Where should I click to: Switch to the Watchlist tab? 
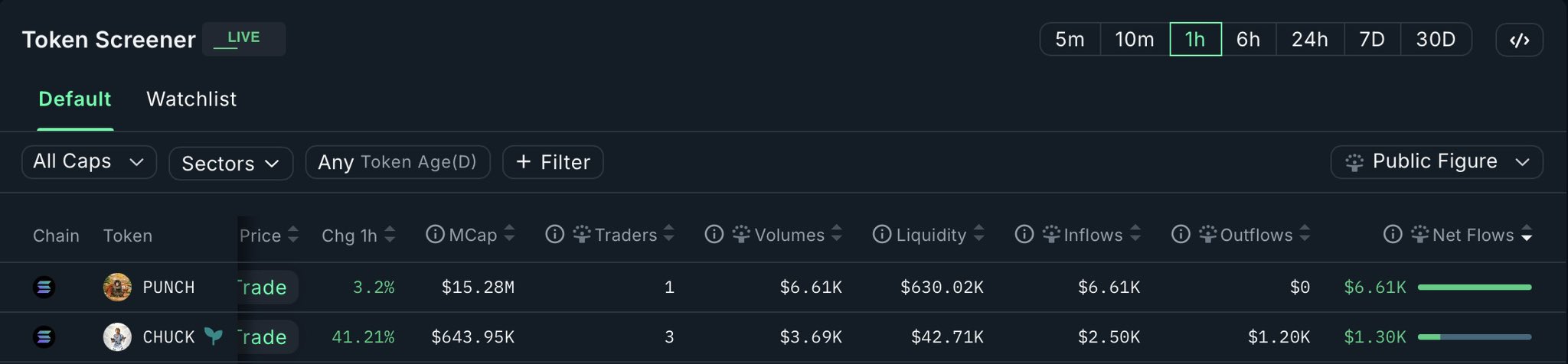191,99
